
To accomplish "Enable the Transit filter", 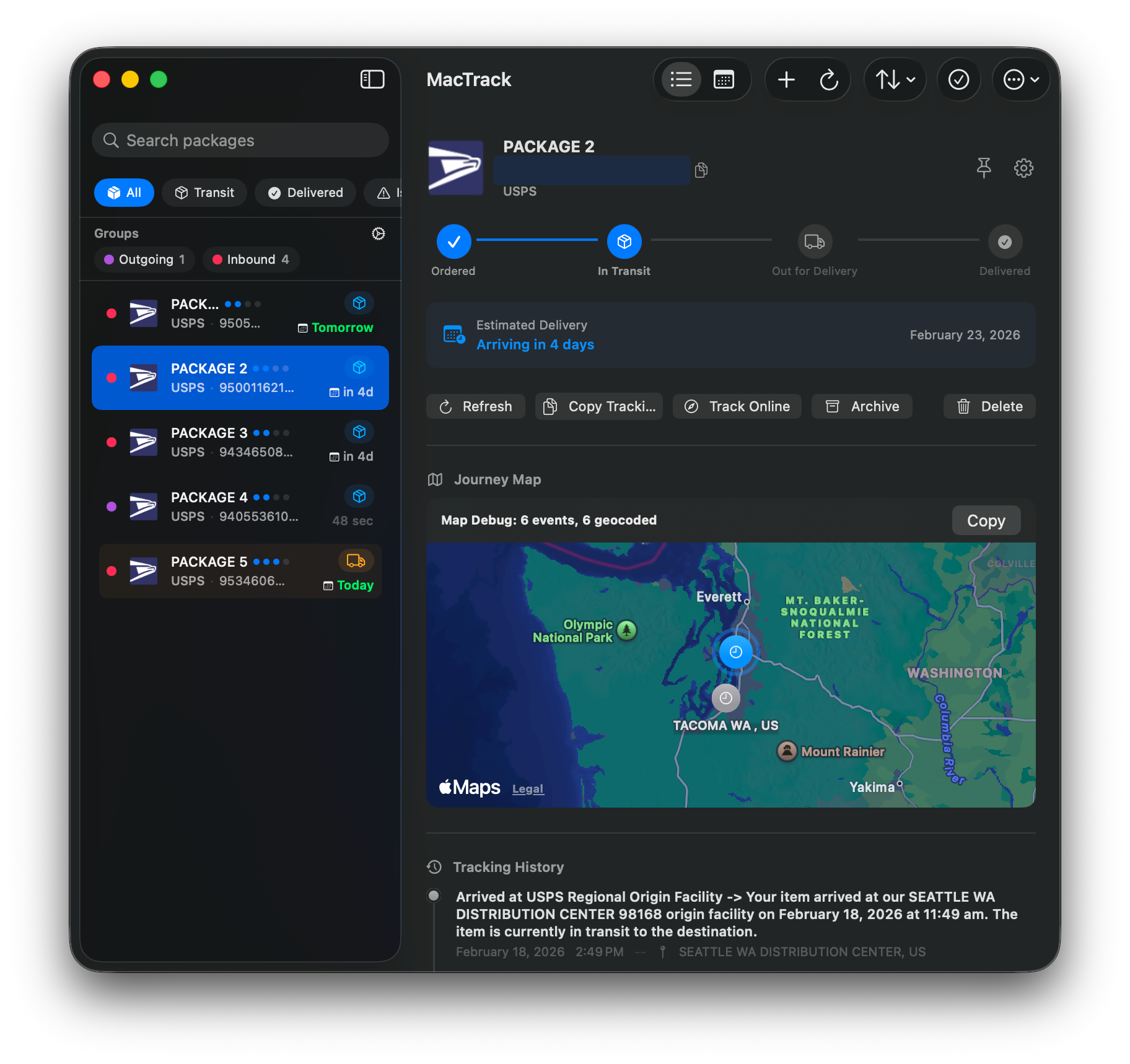I will pos(204,193).
